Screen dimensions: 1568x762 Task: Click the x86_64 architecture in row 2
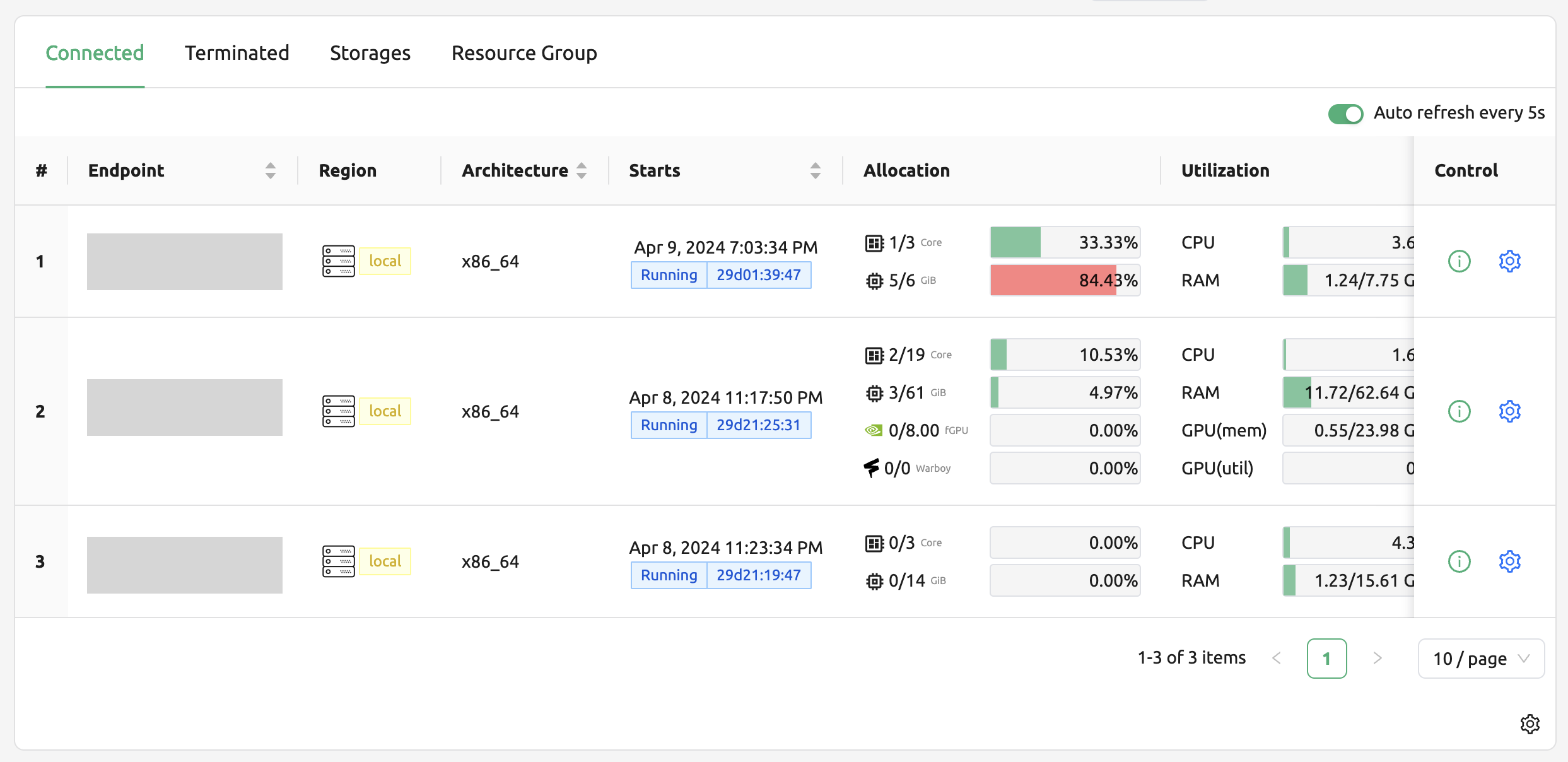coord(490,411)
